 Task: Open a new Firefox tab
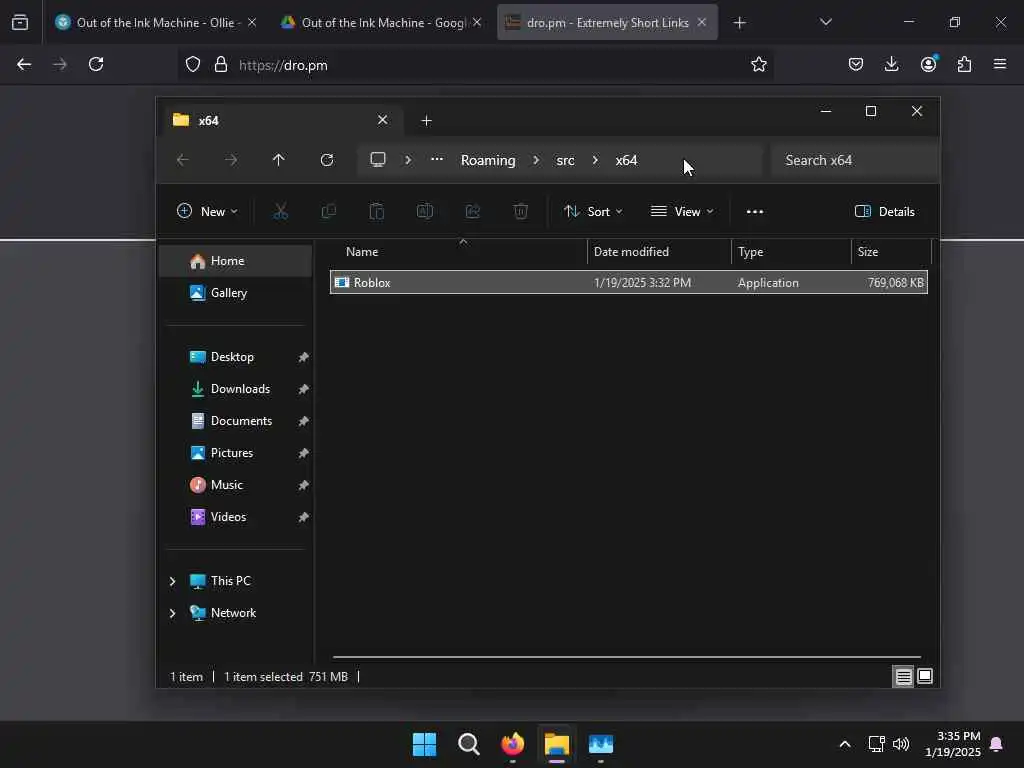pyautogui.click(x=739, y=23)
